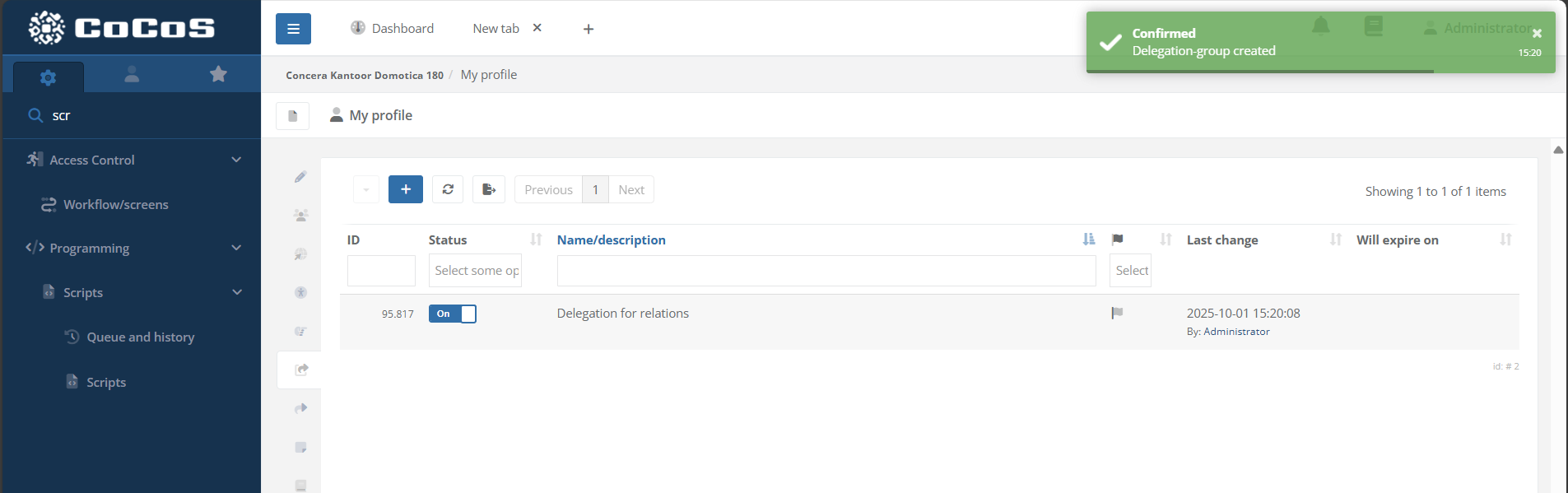Click the Administrator link under Last change
Image resolution: width=1568 pixels, height=493 pixels.
tap(1236, 332)
